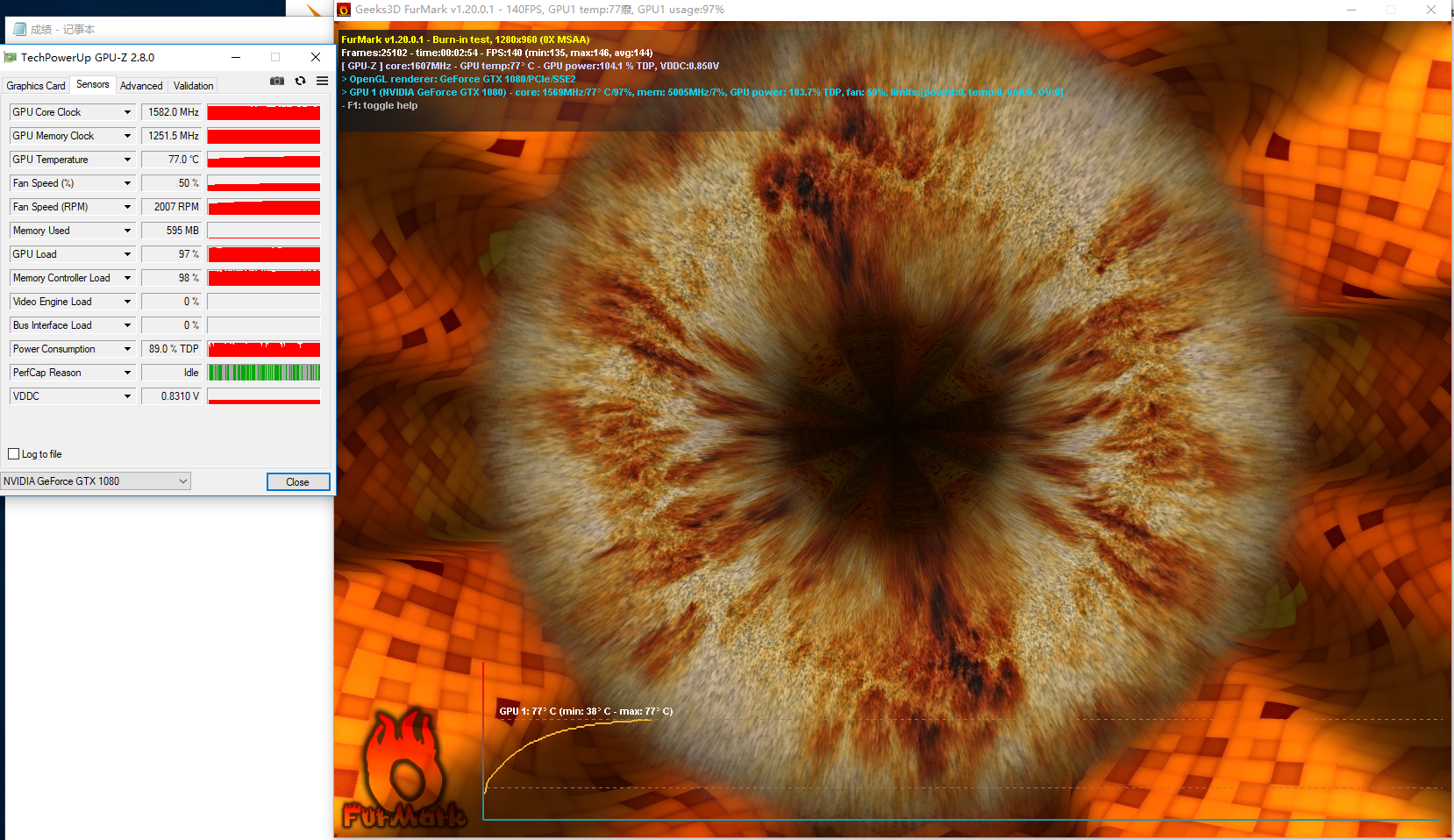Click the Close button in GPU-Z
Viewport: 1454px width, 840px height.
tap(298, 482)
